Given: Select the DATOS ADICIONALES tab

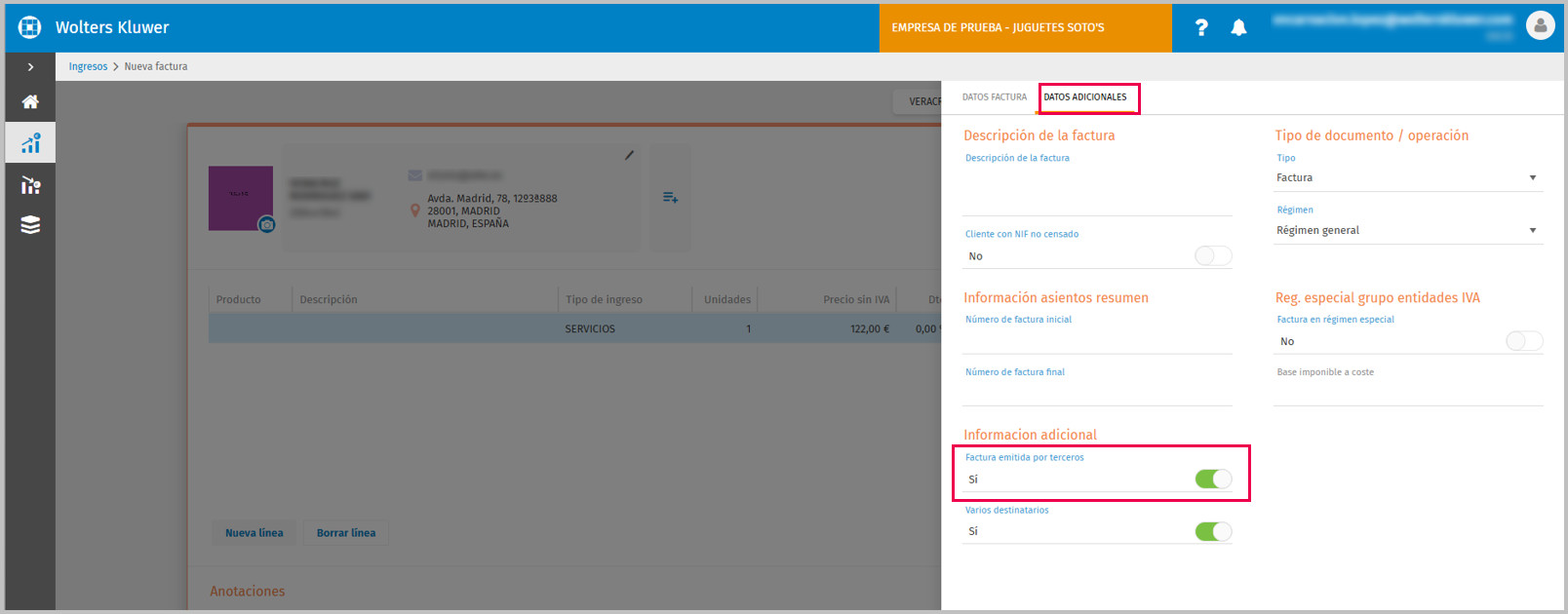Looking at the screenshot, I should 1085,97.
